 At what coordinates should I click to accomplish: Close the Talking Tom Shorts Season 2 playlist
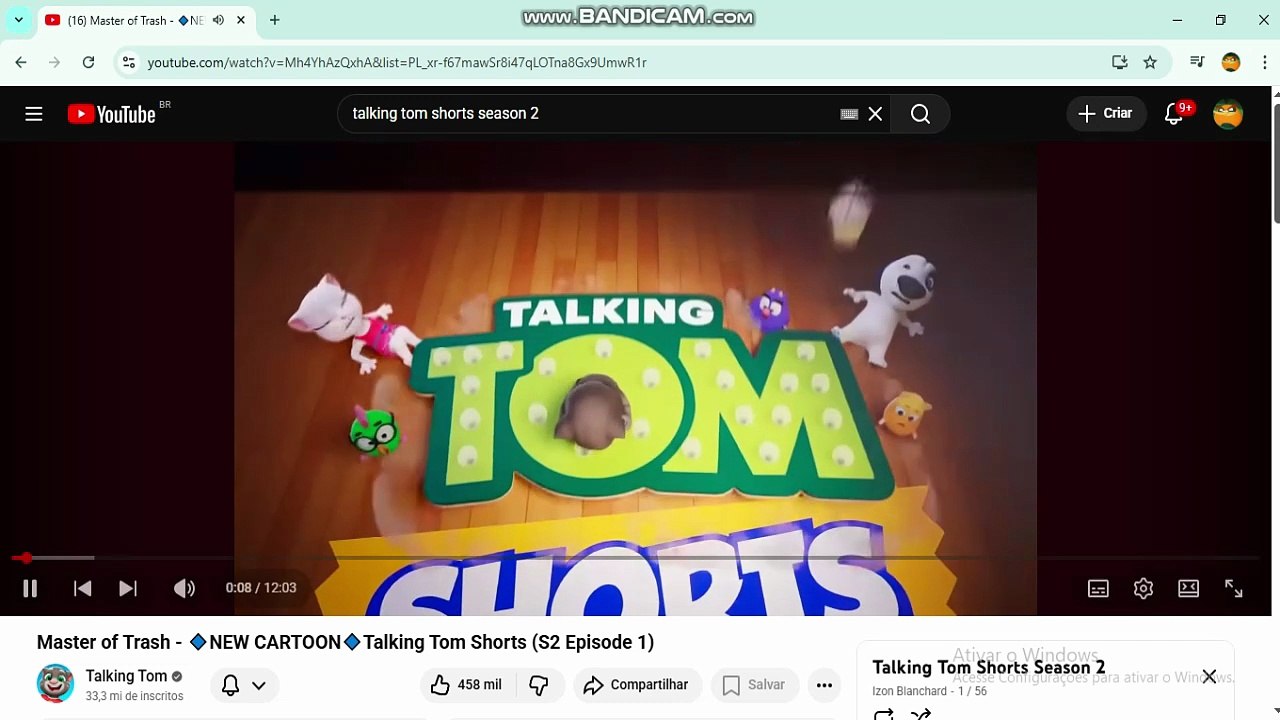pyautogui.click(x=1209, y=677)
